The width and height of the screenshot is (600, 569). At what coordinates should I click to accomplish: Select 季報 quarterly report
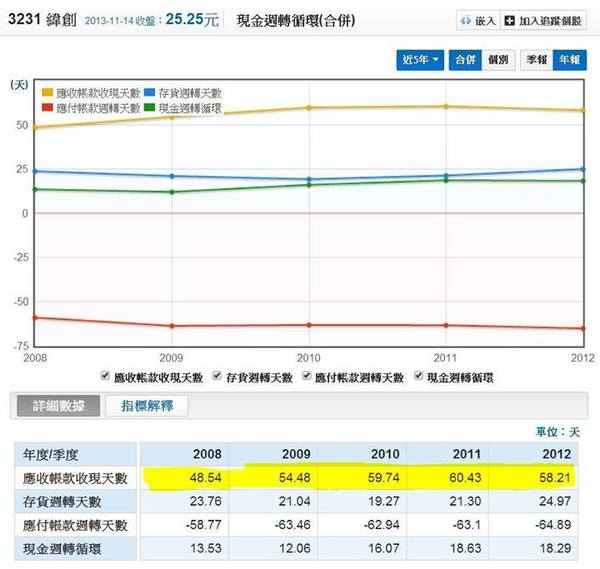click(x=538, y=60)
